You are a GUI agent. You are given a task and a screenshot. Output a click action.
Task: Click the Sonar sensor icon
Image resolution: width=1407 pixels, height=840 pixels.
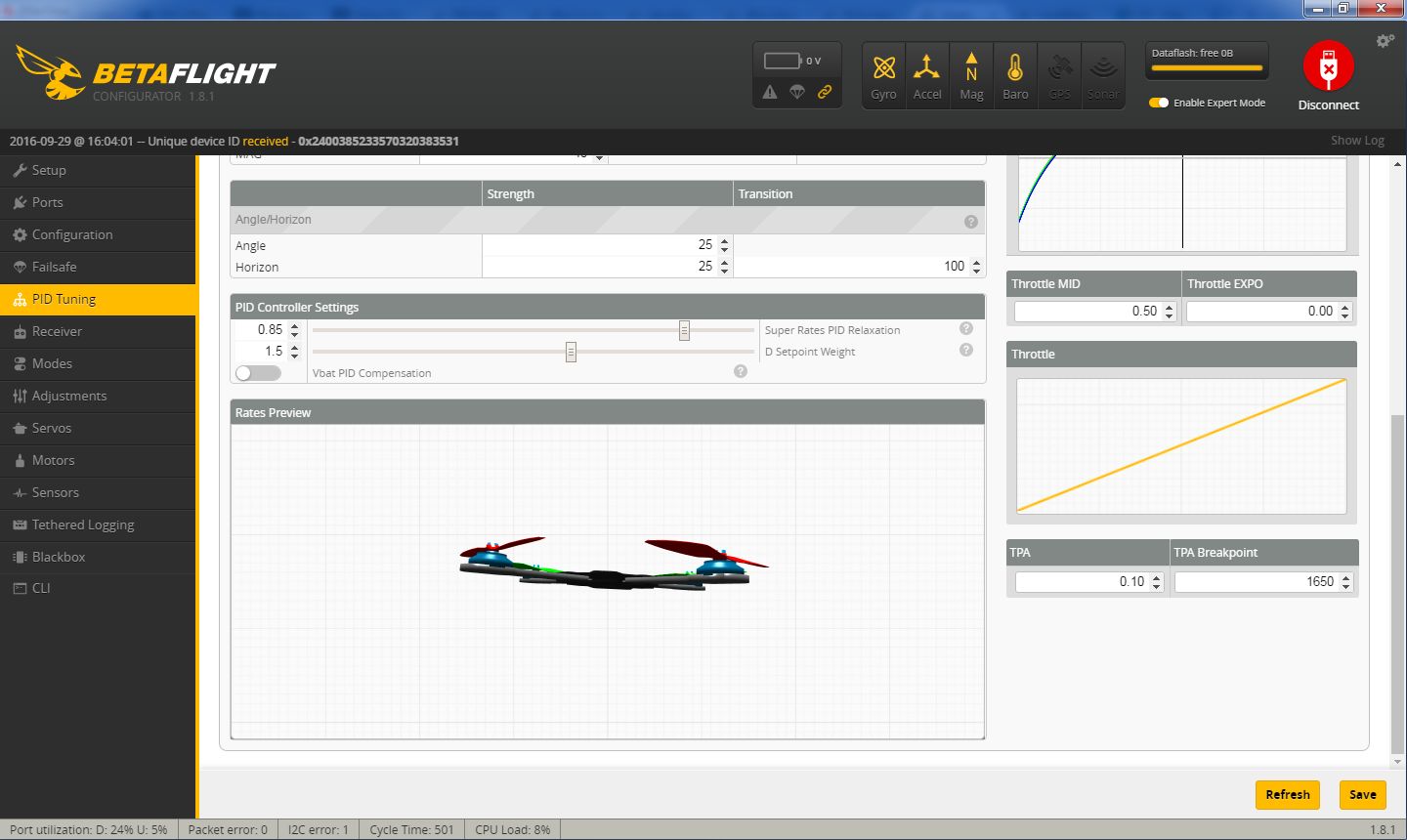pyautogui.click(x=1103, y=75)
